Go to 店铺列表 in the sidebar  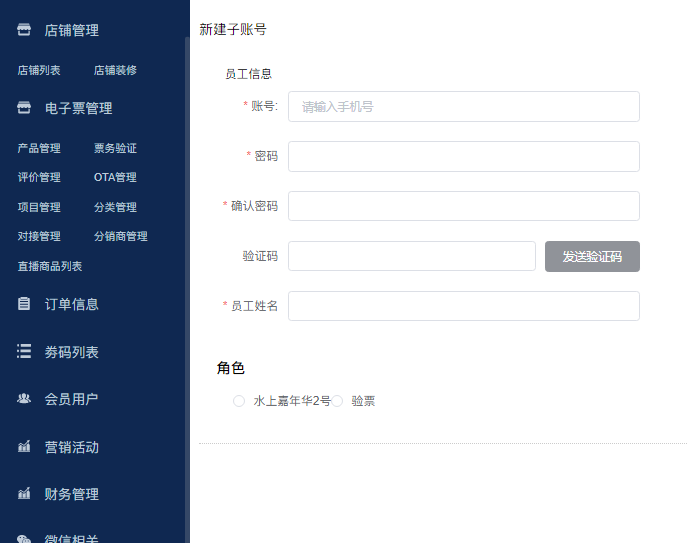[x=39, y=70]
